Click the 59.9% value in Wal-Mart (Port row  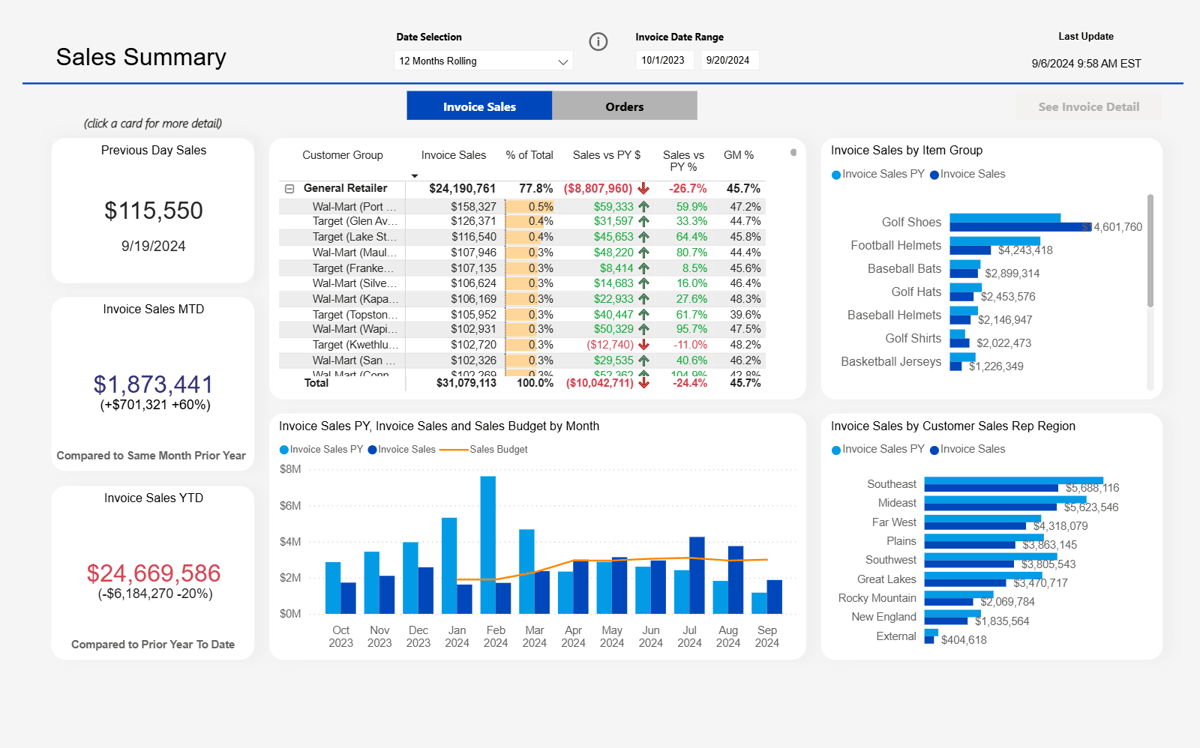[x=692, y=207]
